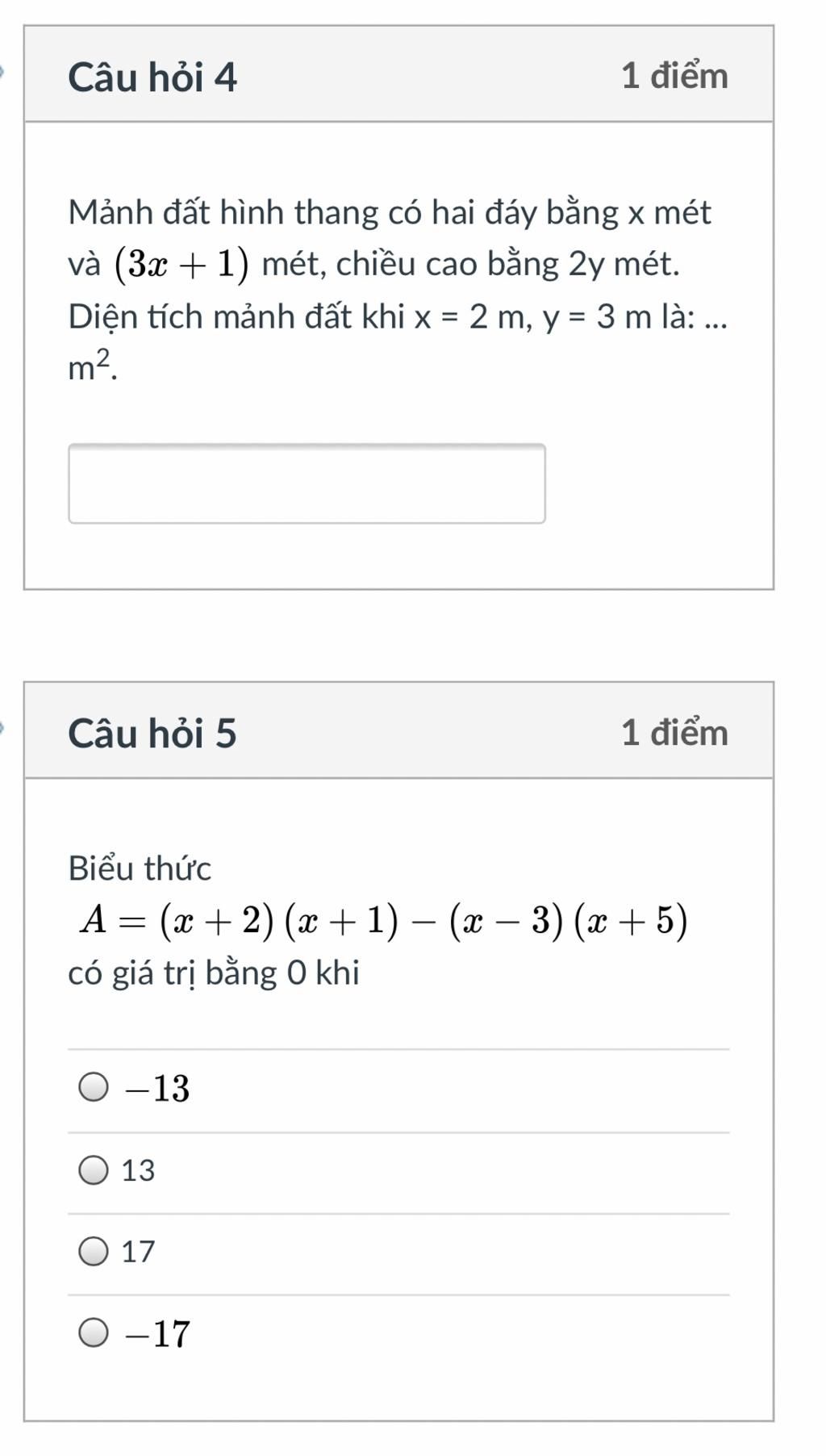The height and width of the screenshot is (1456, 826).
Task: Click the 1 điểm label of Câu hỏi 4
Action: coord(674,76)
